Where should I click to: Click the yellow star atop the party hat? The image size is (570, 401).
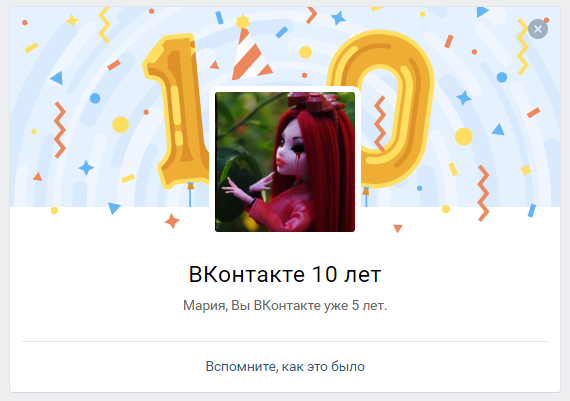[242, 22]
